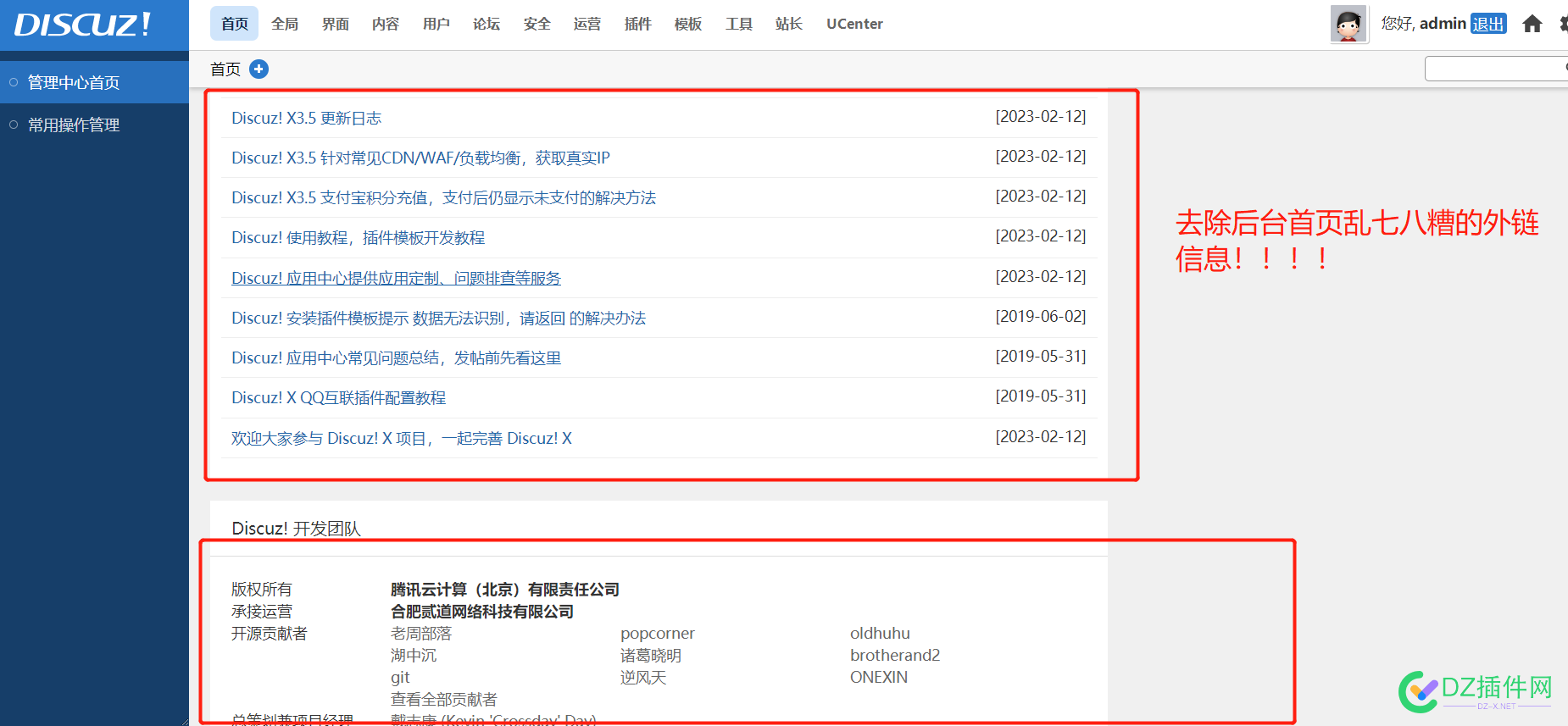This screenshot has height=726, width=1568.
Task: Click the blue plus icon beside 首页
Action: point(259,69)
